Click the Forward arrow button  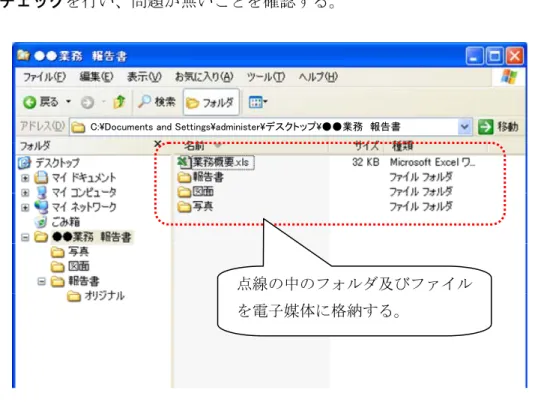pos(87,102)
